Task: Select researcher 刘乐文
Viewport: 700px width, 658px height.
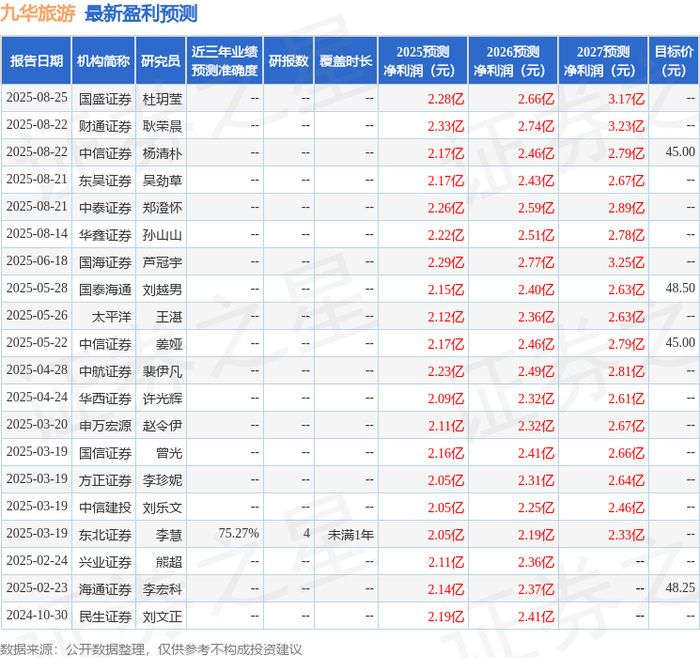Action: point(162,508)
